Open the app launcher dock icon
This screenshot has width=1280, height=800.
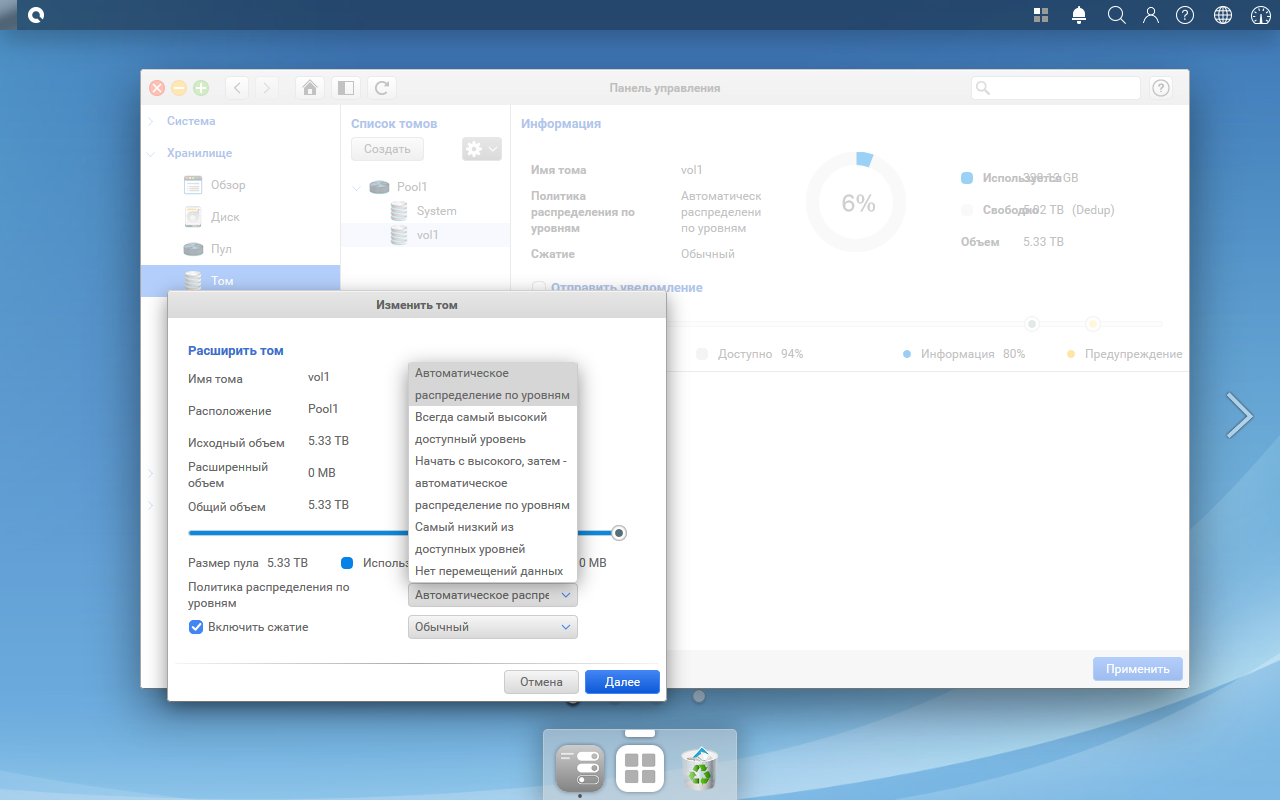coord(640,768)
